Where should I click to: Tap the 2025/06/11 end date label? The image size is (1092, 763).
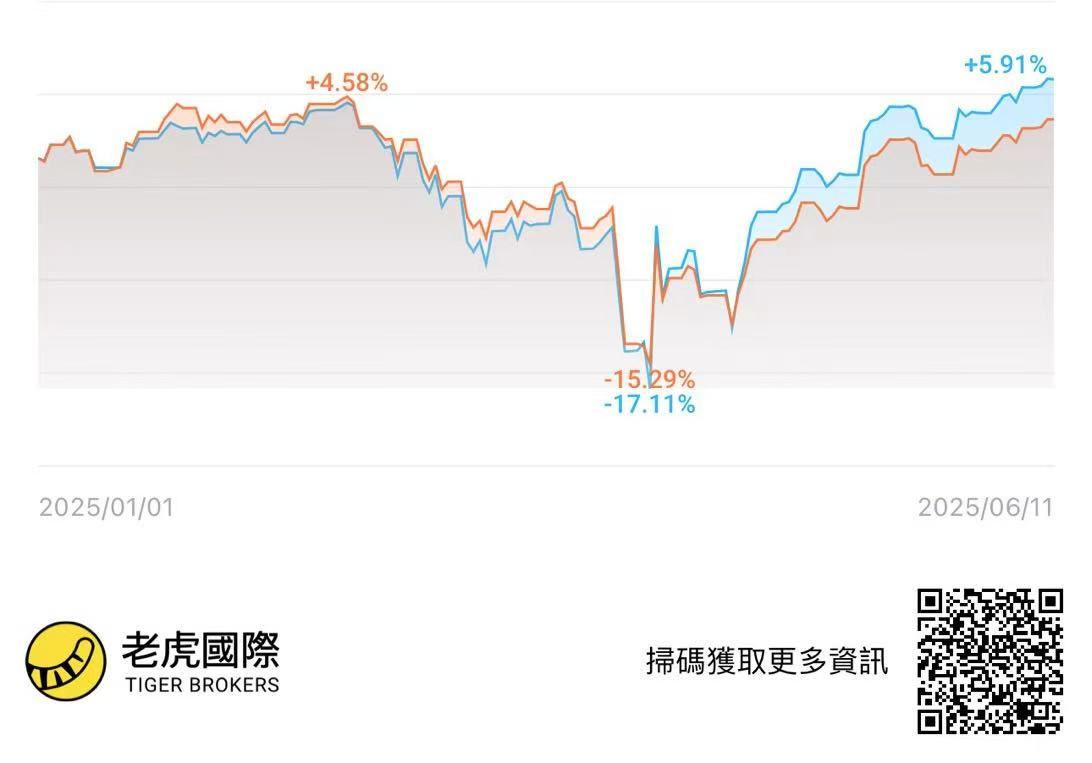click(985, 508)
